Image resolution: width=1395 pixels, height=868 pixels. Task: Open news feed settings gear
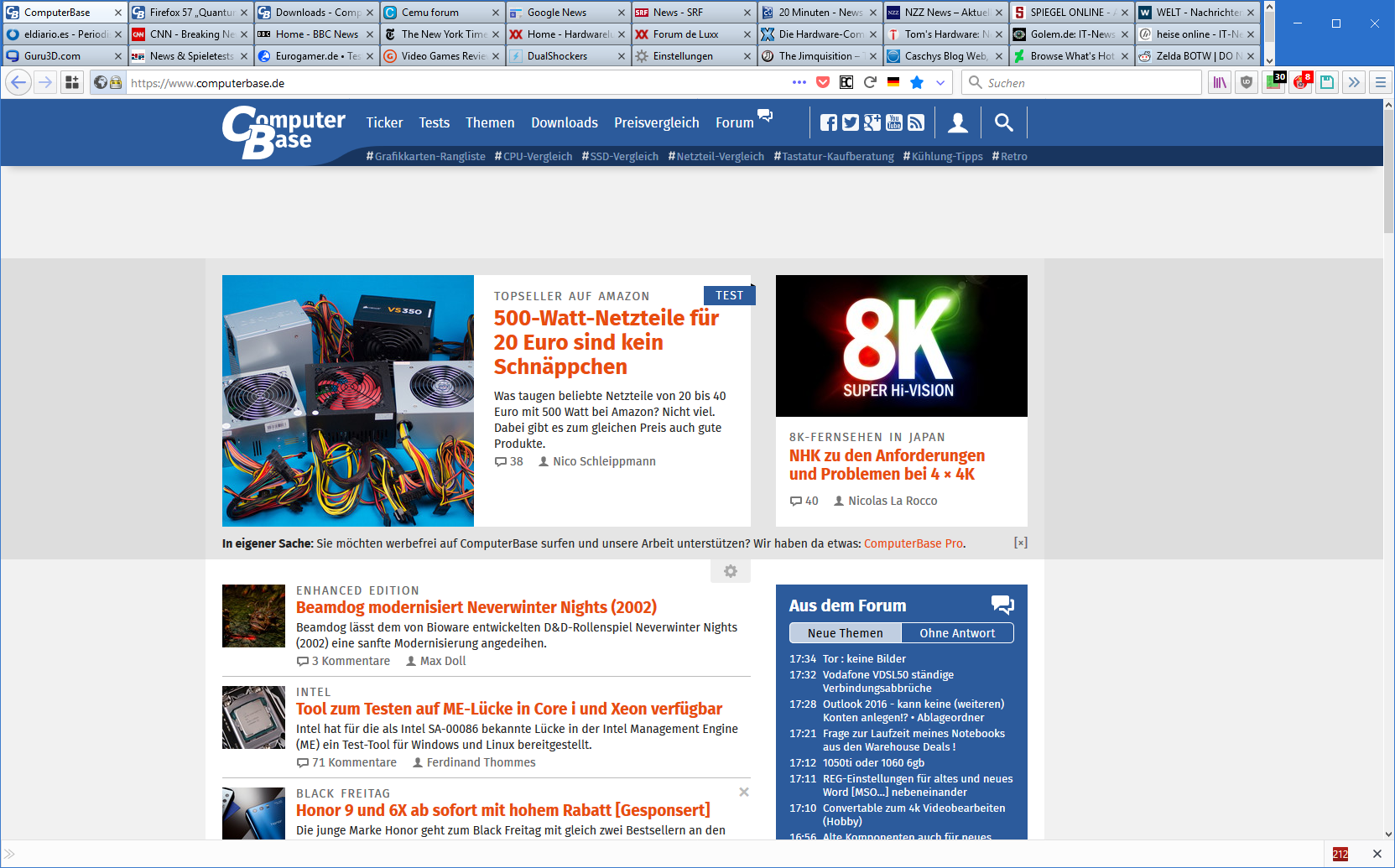pos(731,571)
